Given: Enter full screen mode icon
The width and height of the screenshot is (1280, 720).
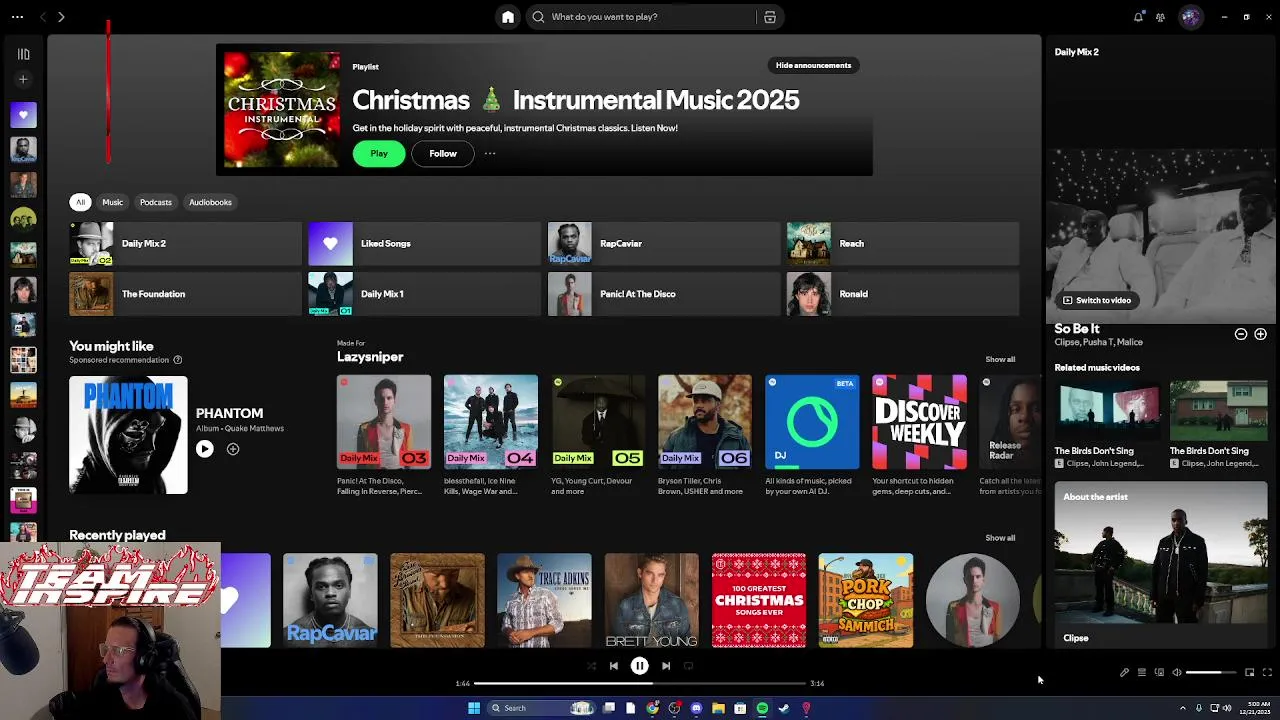Looking at the screenshot, I should coord(1267,673).
